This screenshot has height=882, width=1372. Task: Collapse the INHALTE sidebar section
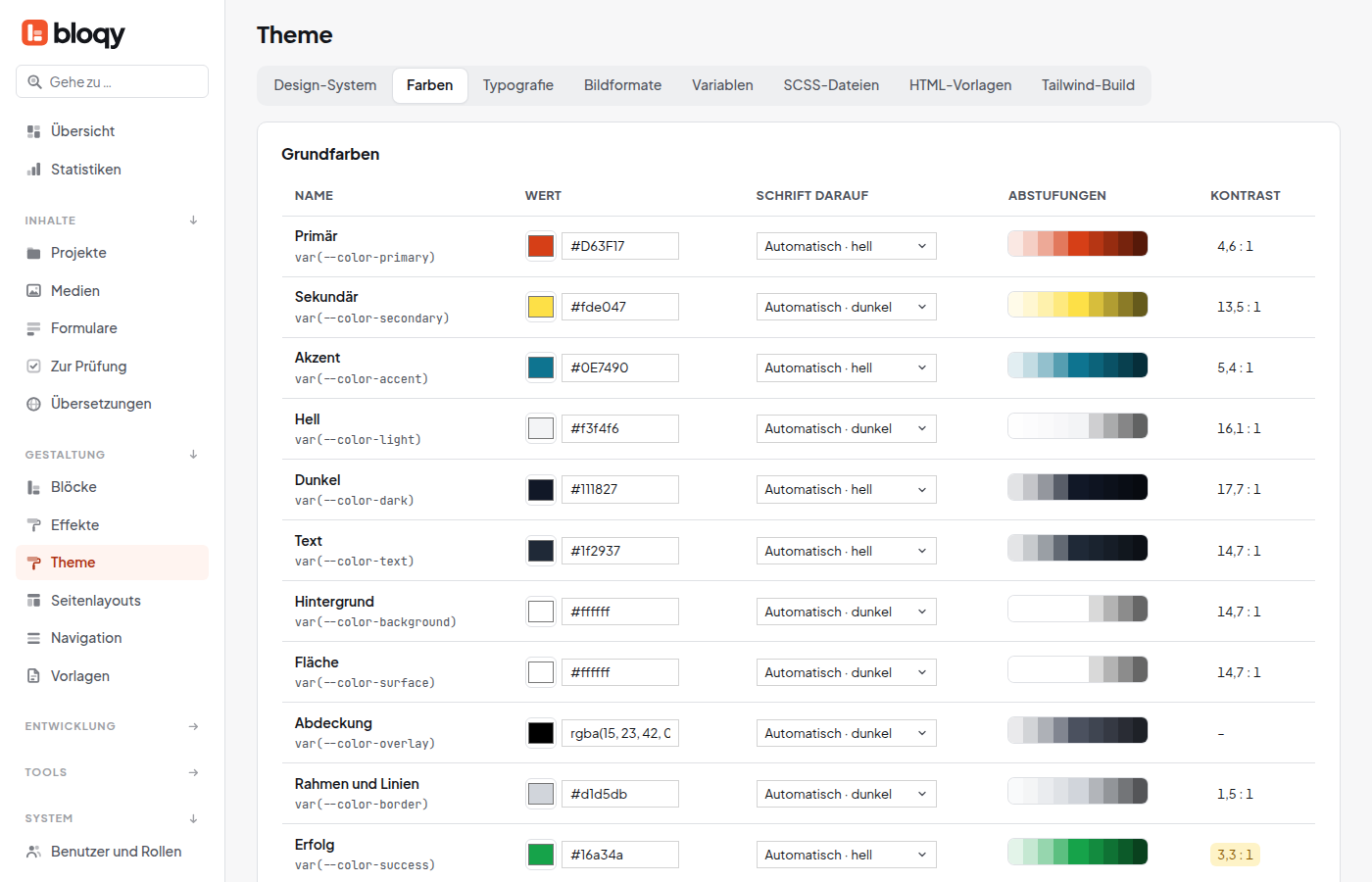193,220
